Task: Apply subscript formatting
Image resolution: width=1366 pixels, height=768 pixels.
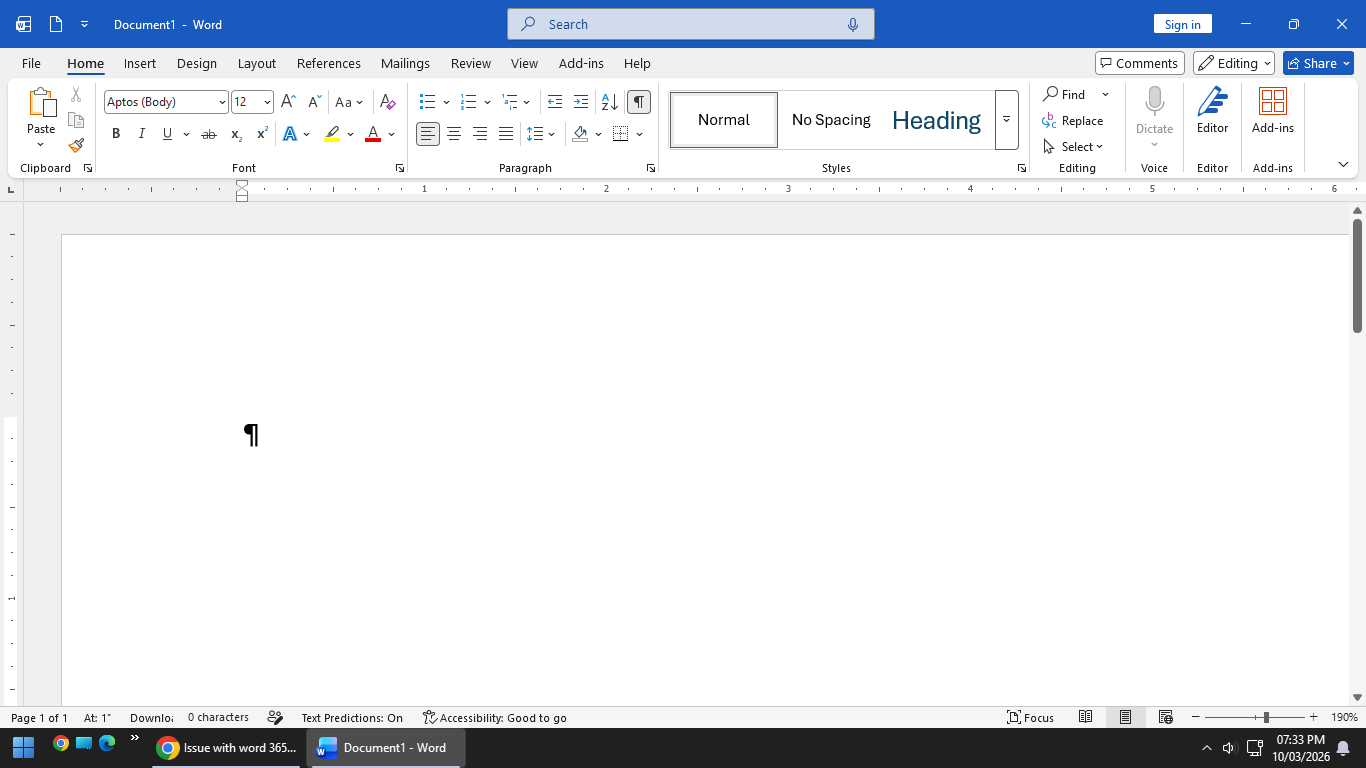Action: (x=236, y=134)
